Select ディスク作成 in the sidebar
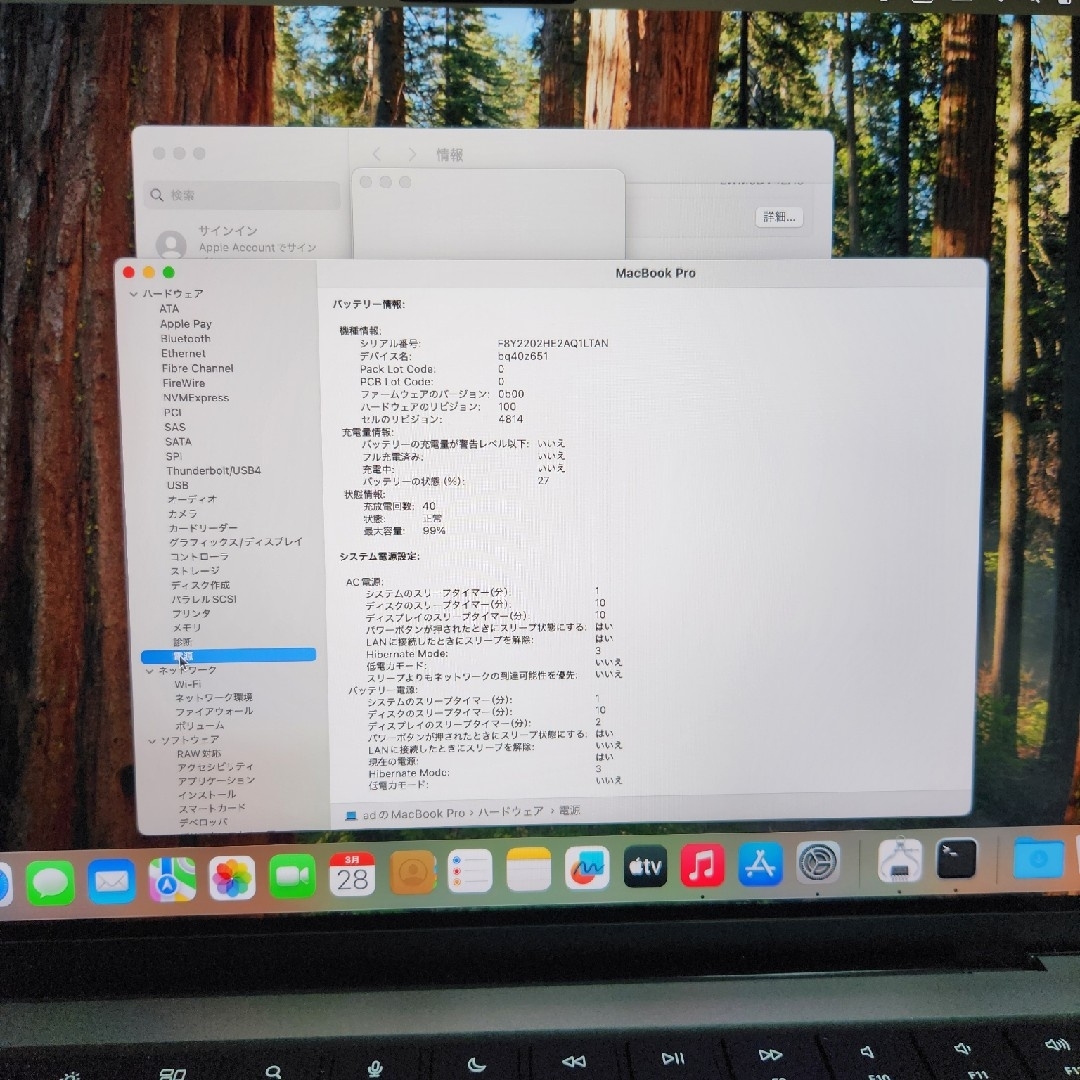The height and width of the screenshot is (1080, 1080). [x=200, y=585]
